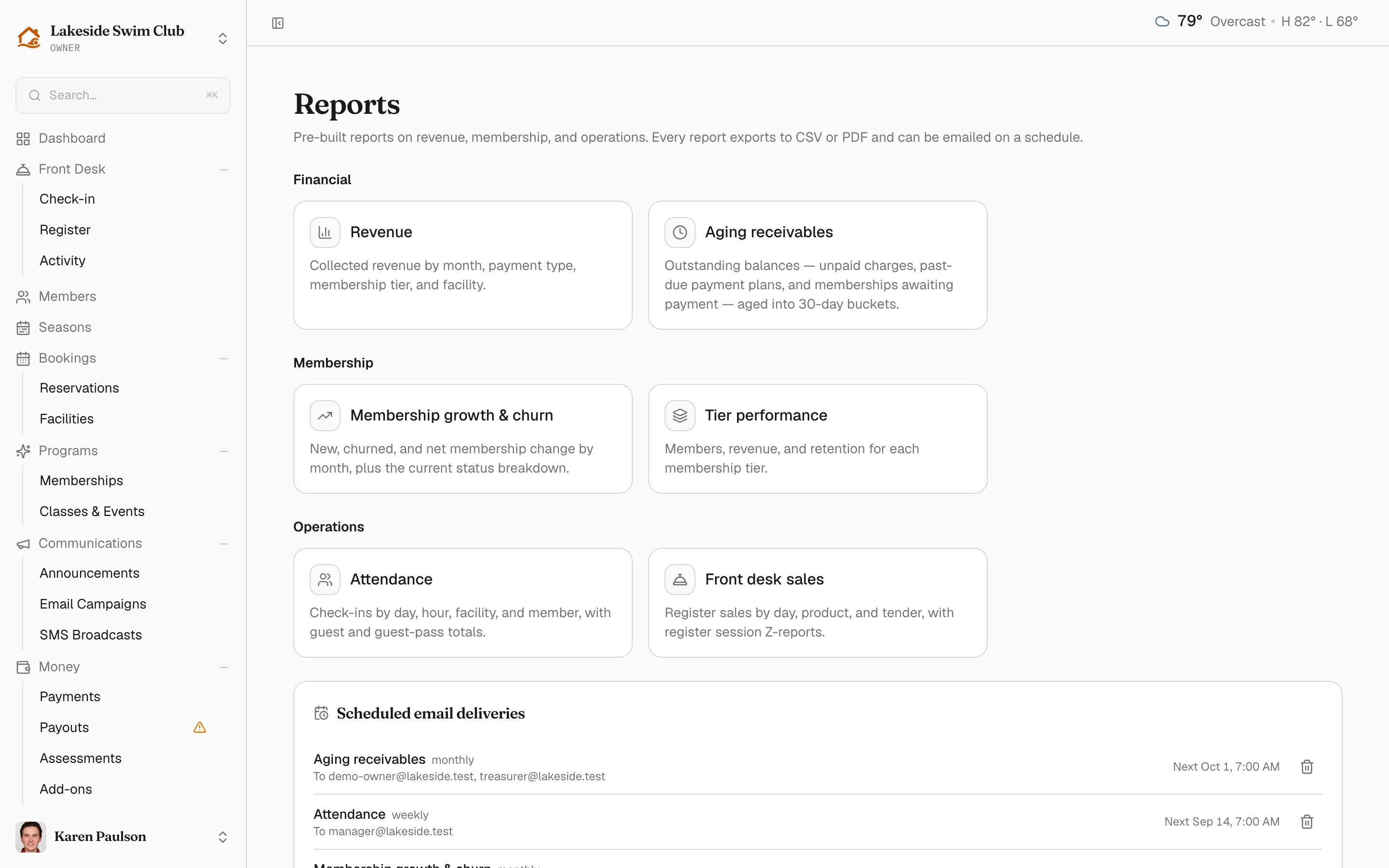Collapse the Money section
This screenshot has height=868, width=1389.
point(224,667)
